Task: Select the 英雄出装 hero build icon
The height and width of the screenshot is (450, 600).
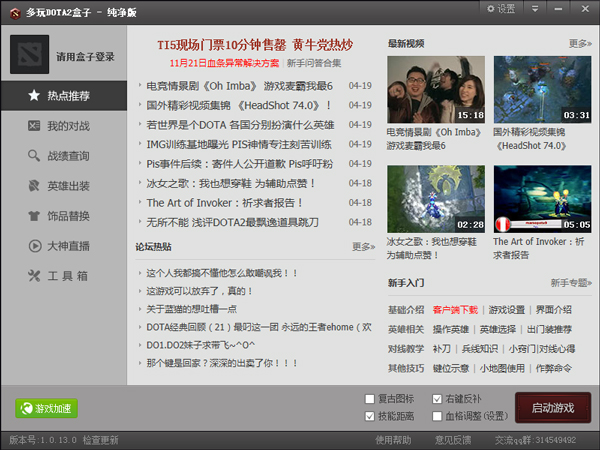Action: point(34,186)
